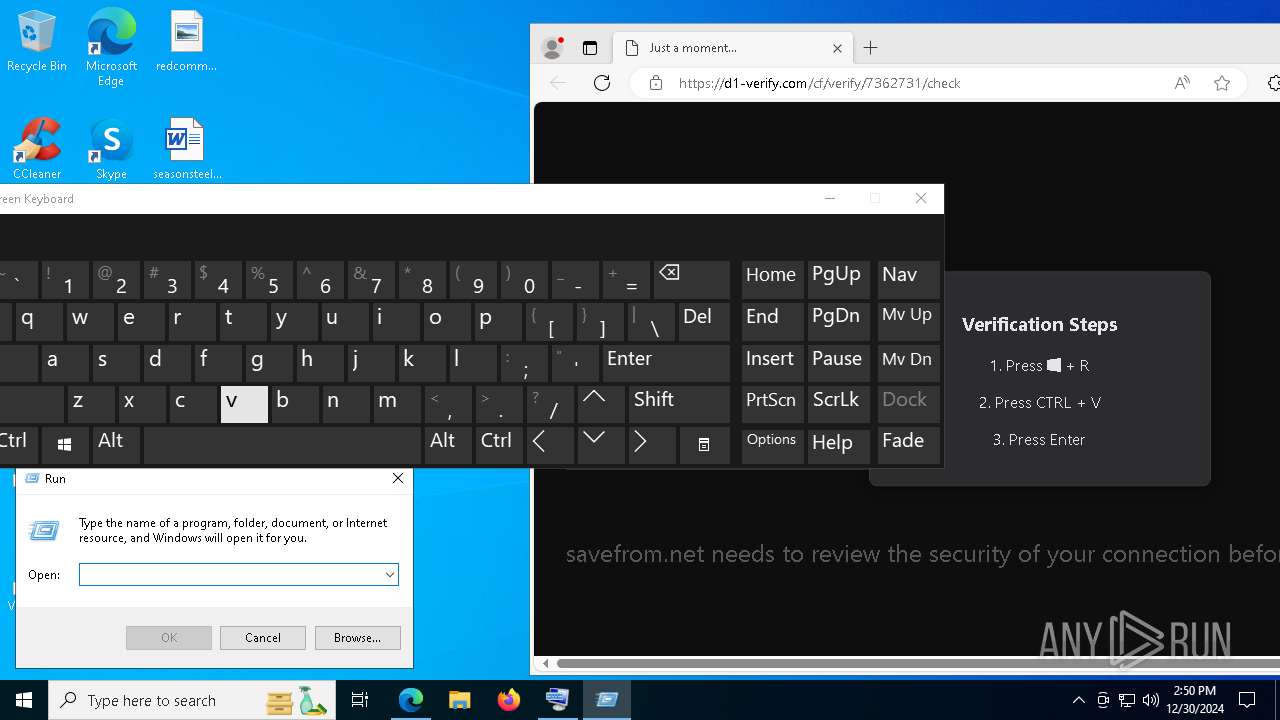Image resolution: width=1280 pixels, height=720 pixels.
Task: Open the Edge tab actions menu icon
Action: [x=590, y=47]
